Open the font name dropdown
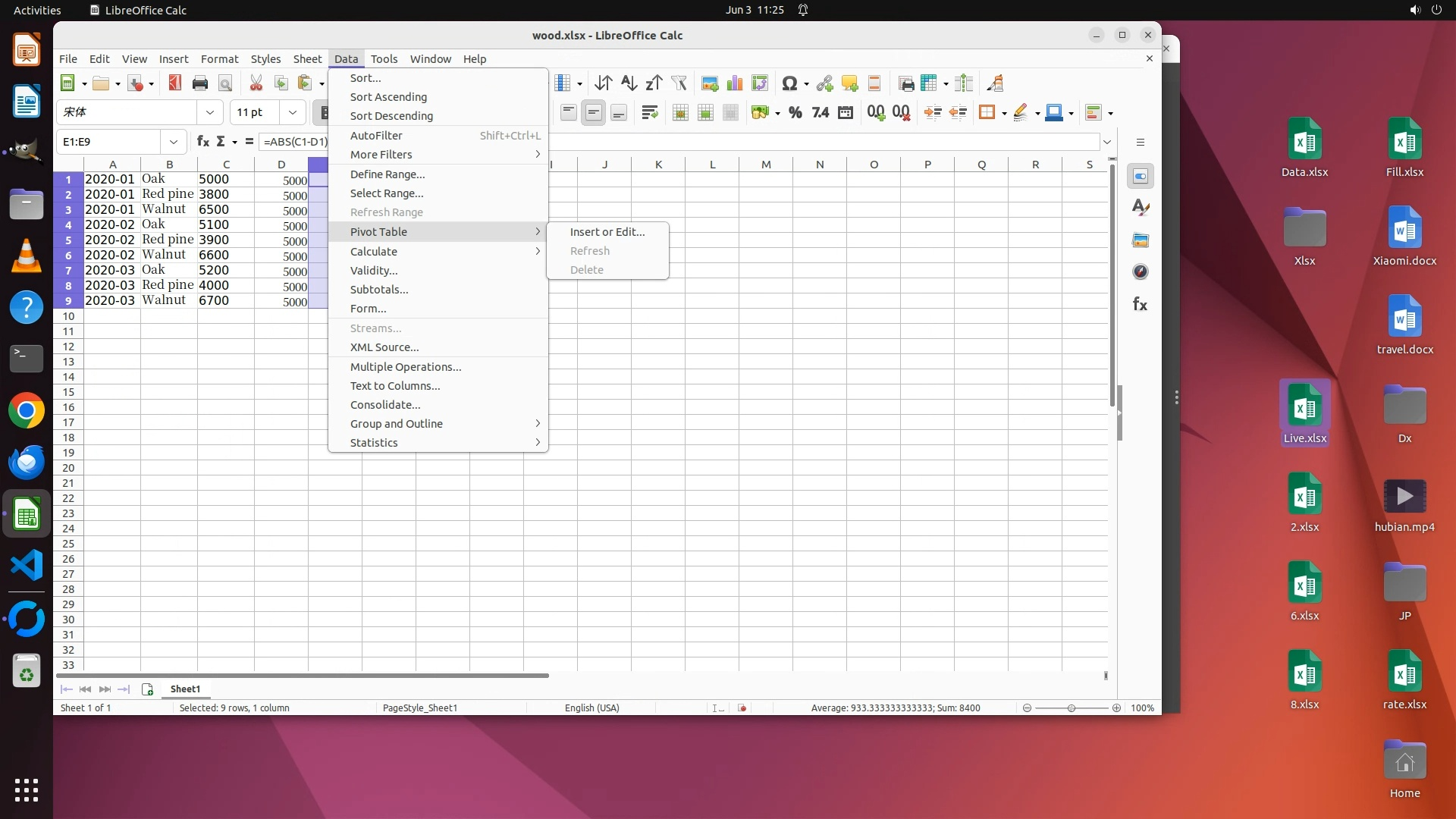This screenshot has width=1456, height=819. [210, 112]
